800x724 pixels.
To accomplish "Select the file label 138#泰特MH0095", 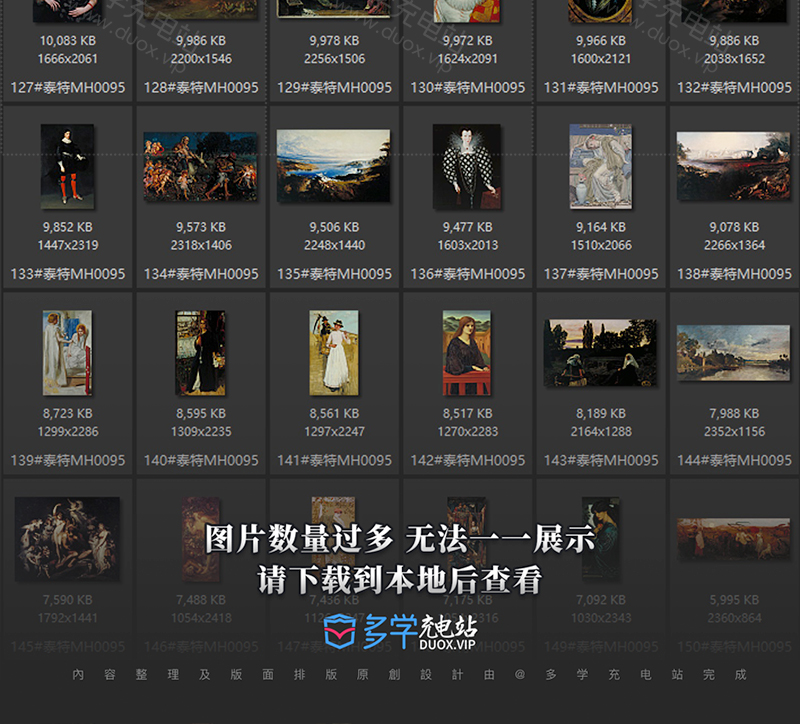I will tap(734, 274).
